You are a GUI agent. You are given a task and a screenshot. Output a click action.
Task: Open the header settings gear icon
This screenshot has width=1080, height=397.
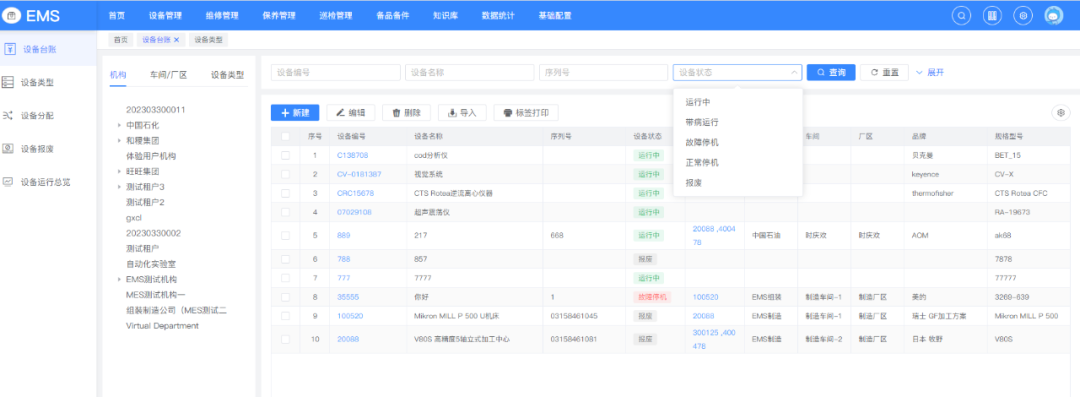tap(1024, 15)
